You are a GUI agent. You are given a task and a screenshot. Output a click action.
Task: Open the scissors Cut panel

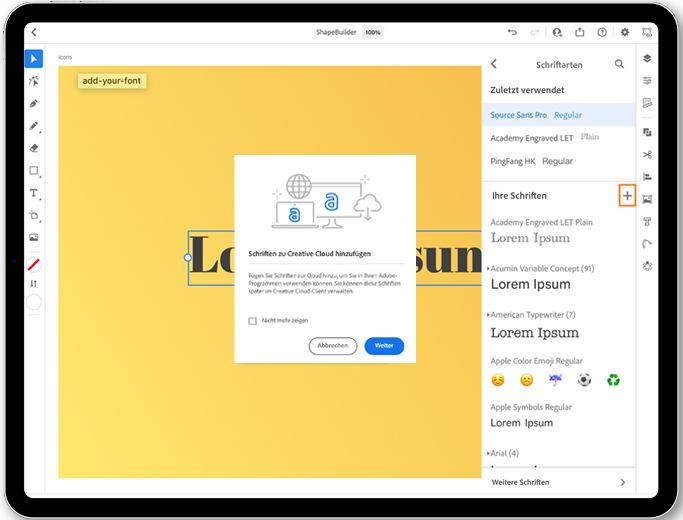[647, 155]
